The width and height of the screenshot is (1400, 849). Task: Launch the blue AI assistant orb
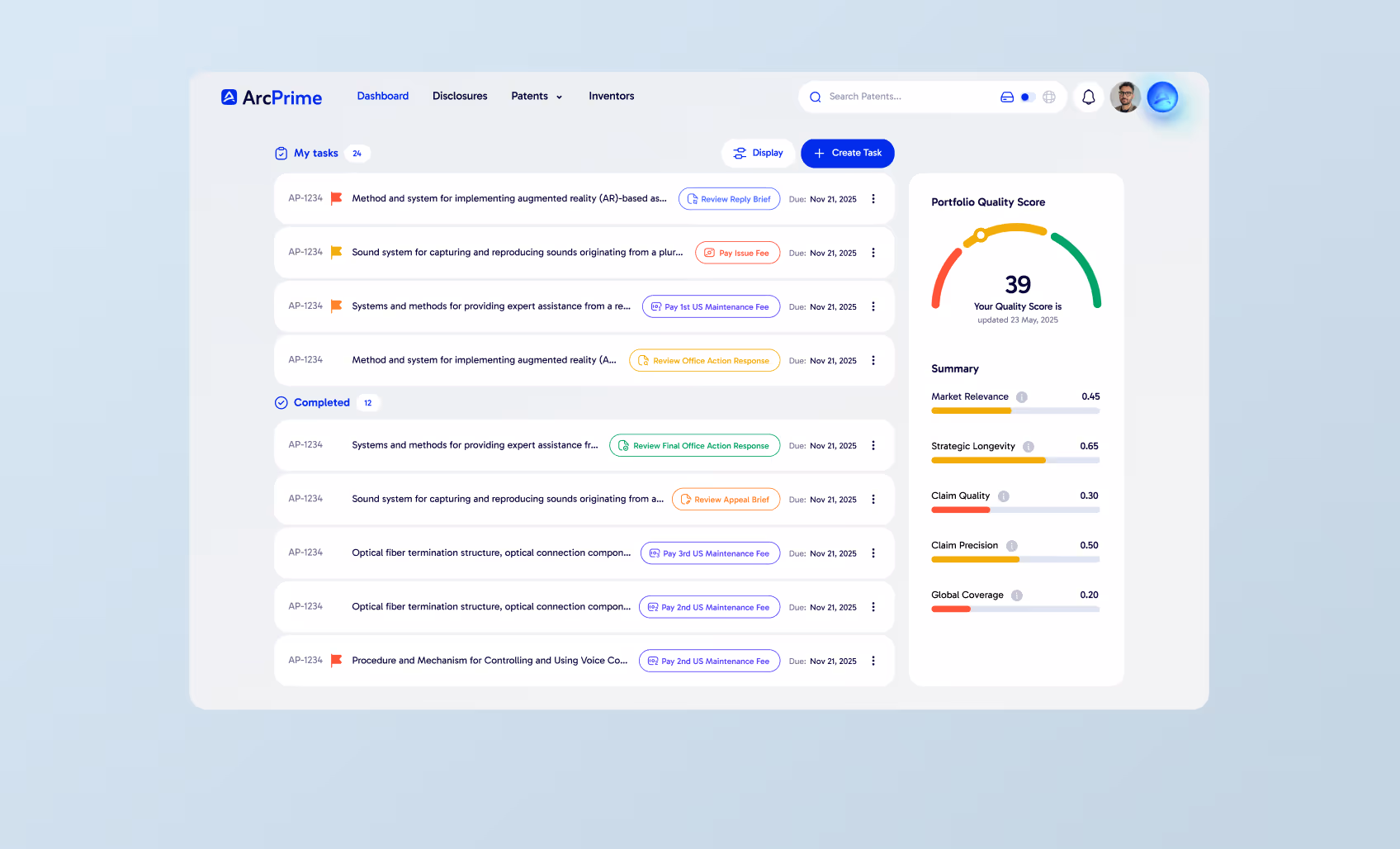click(x=1162, y=97)
